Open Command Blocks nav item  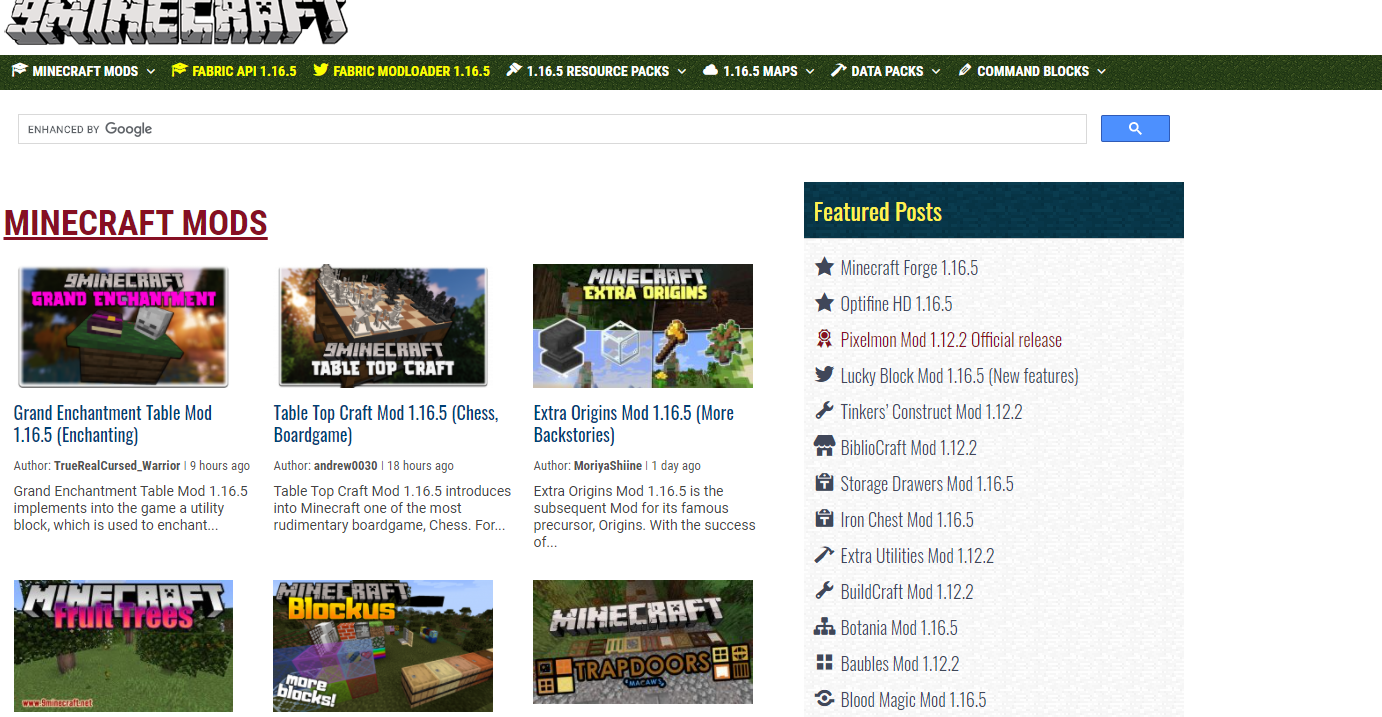(x=1033, y=71)
